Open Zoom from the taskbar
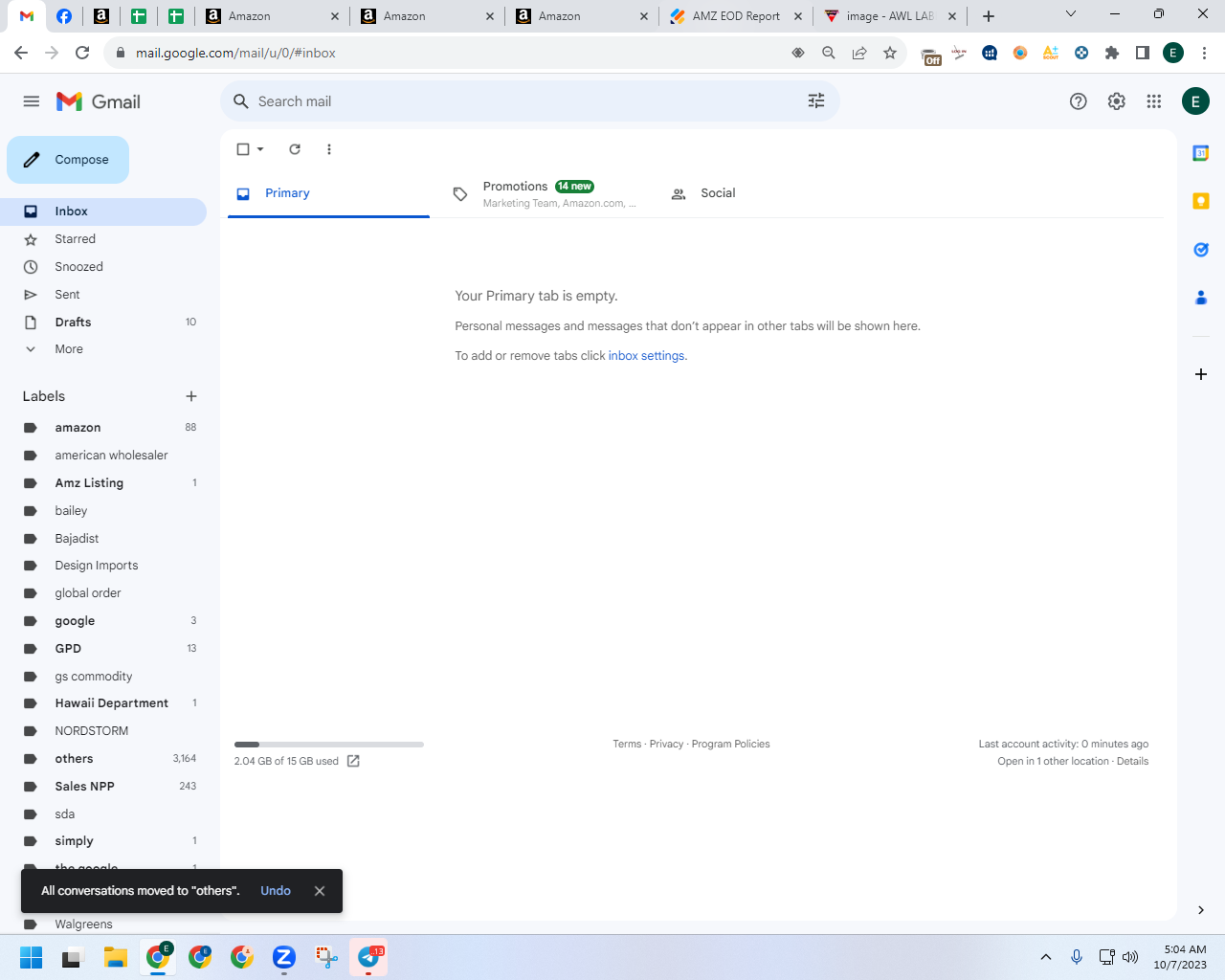Screen dimensions: 1225x980 tap(284, 957)
